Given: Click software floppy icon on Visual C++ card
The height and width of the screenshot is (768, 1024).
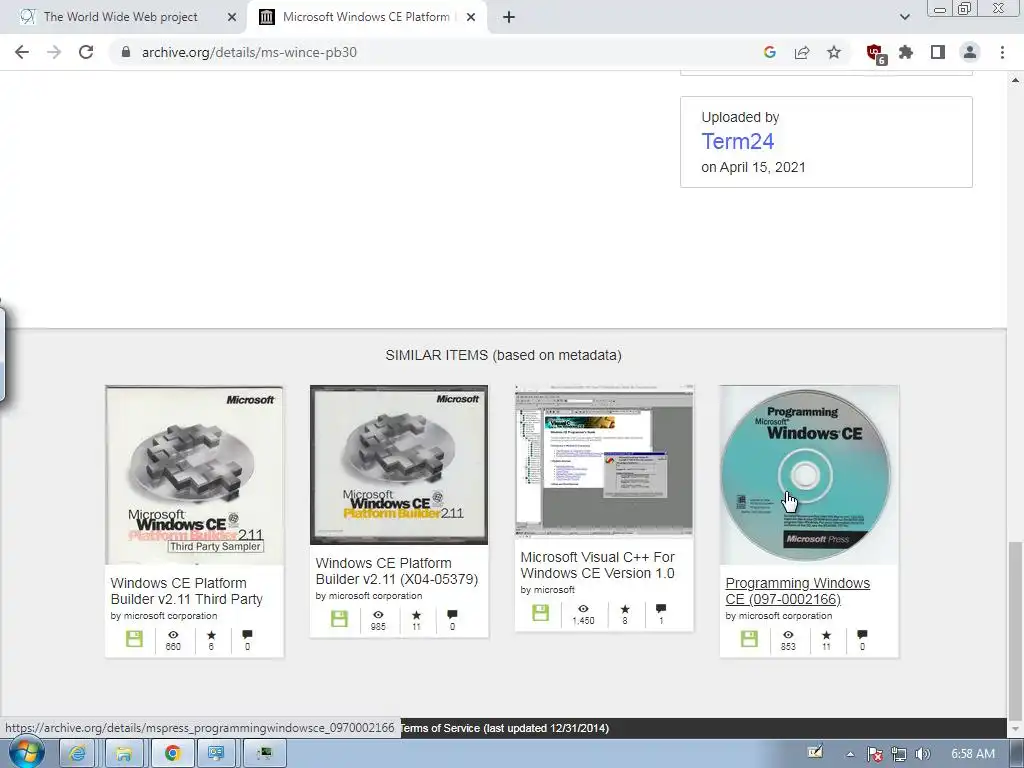Looking at the screenshot, I should click(x=540, y=613).
